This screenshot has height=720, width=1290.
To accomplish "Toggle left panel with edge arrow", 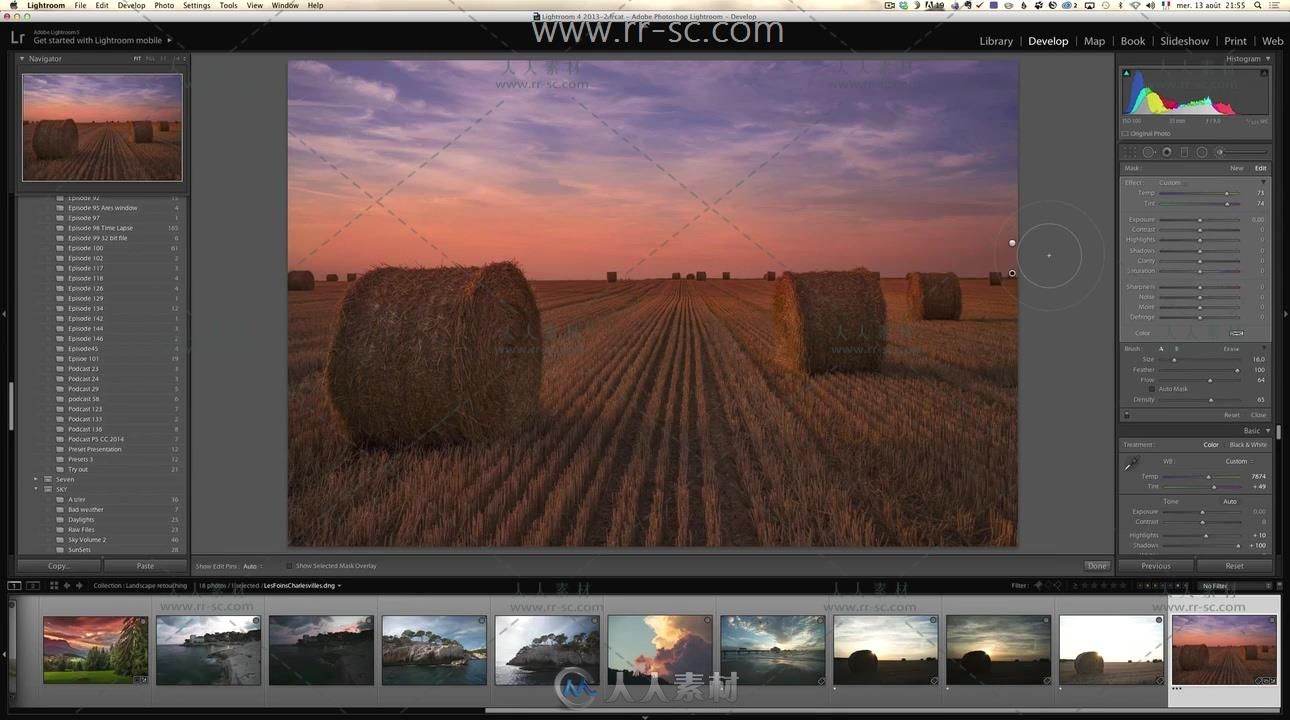I will click(x=4, y=314).
